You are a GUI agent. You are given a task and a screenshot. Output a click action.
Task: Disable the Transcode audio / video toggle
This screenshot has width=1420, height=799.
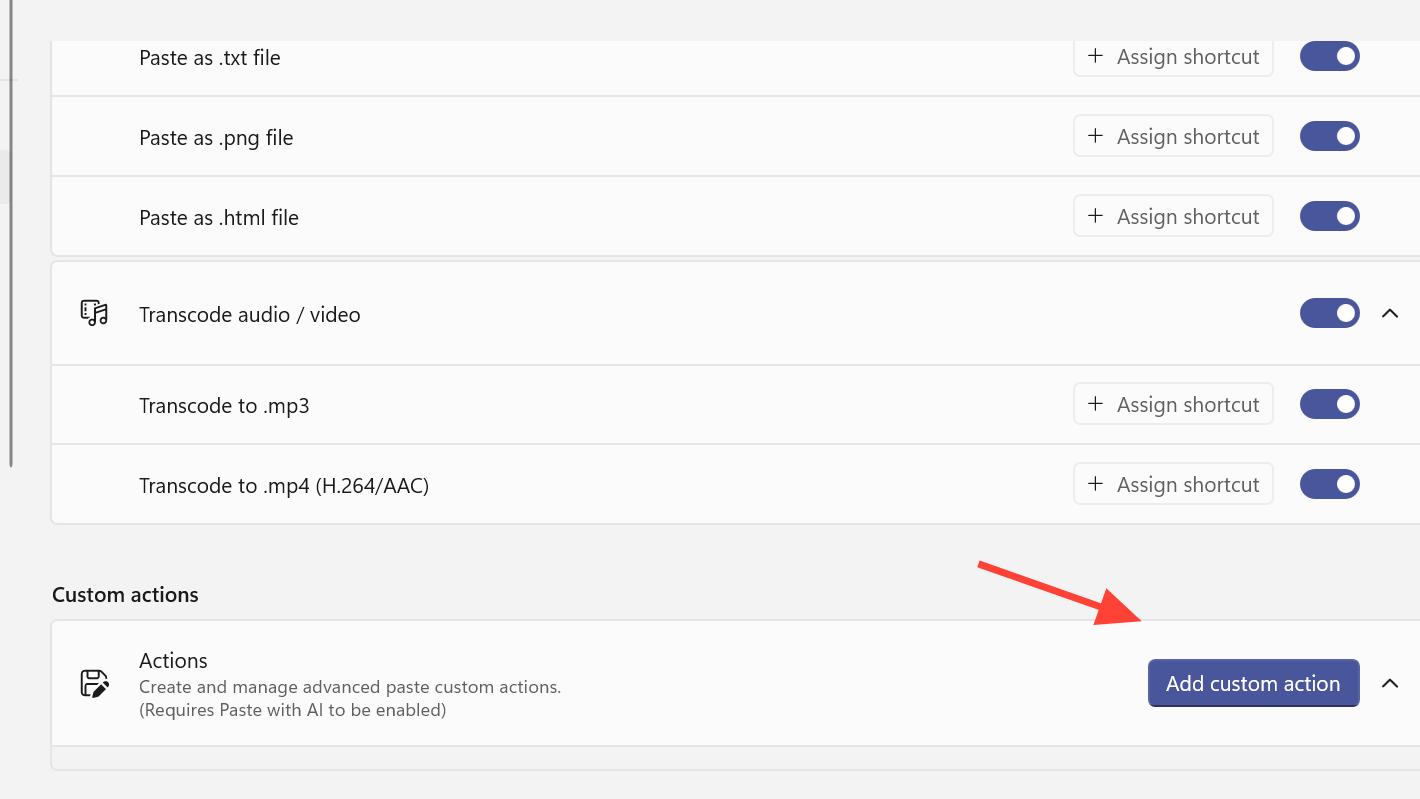click(x=1329, y=314)
